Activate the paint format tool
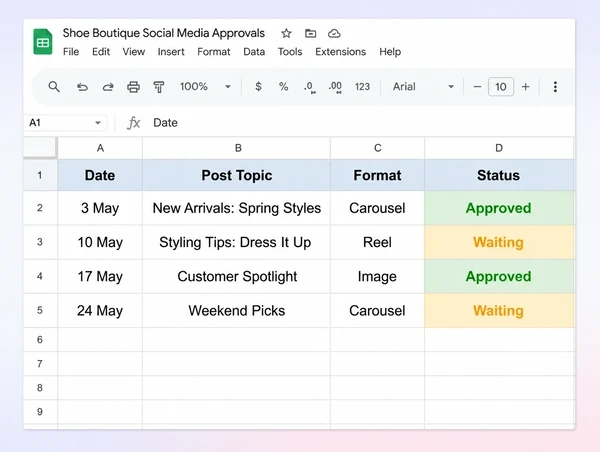The width and height of the screenshot is (600, 452). 159,87
